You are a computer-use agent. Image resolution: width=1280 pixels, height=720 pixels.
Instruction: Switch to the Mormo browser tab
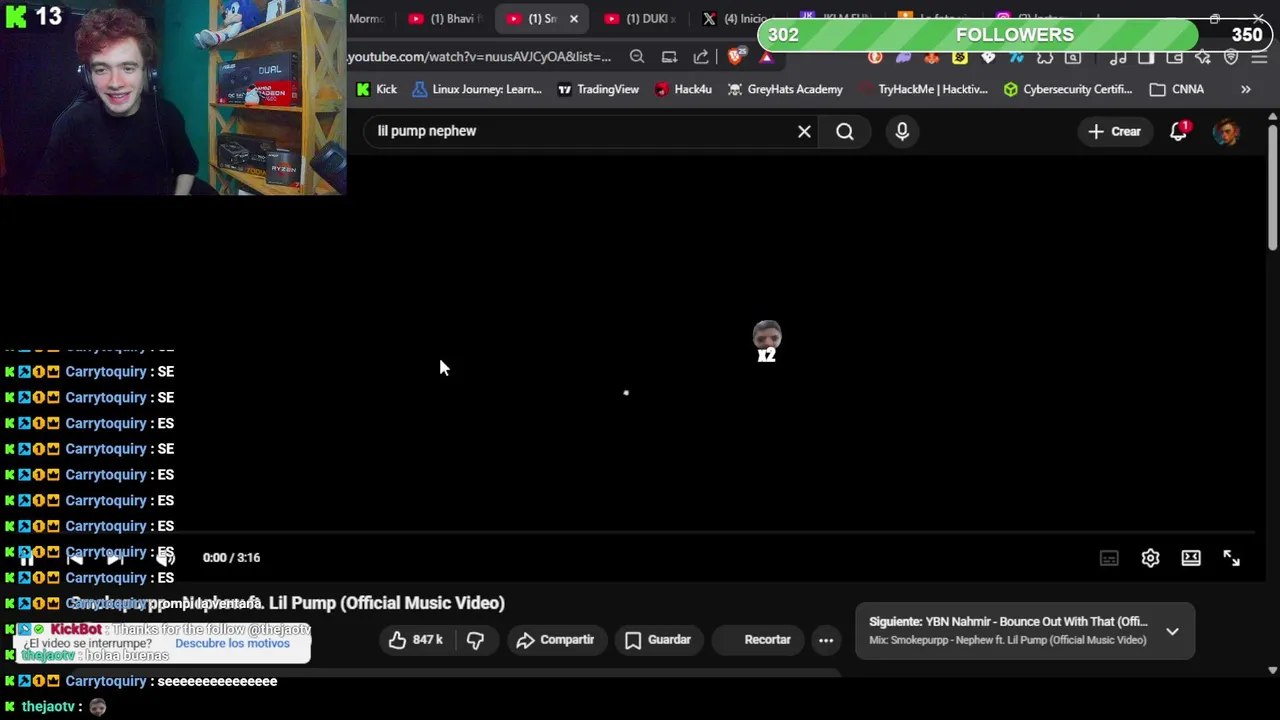pyautogui.click(x=366, y=19)
